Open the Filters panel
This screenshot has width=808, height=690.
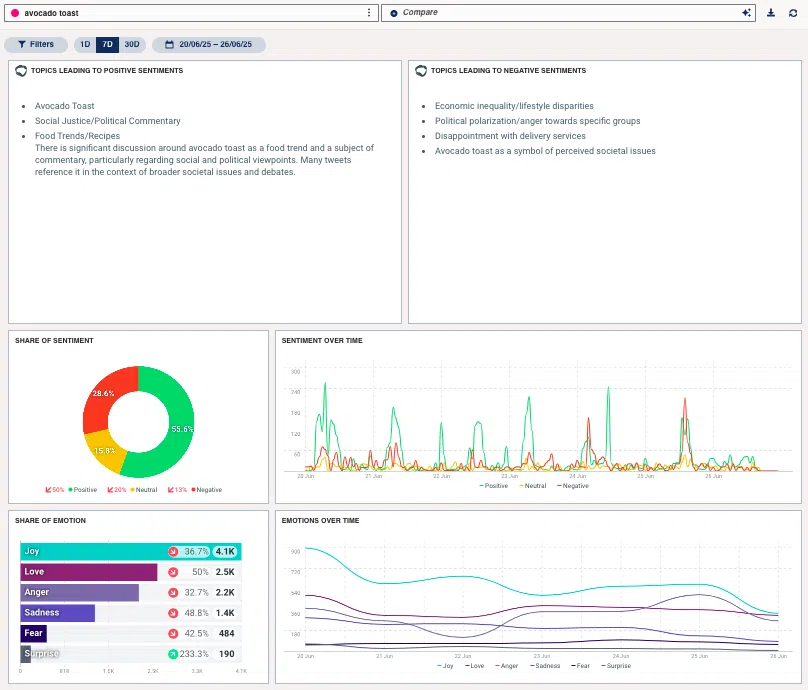pyautogui.click(x=36, y=44)
